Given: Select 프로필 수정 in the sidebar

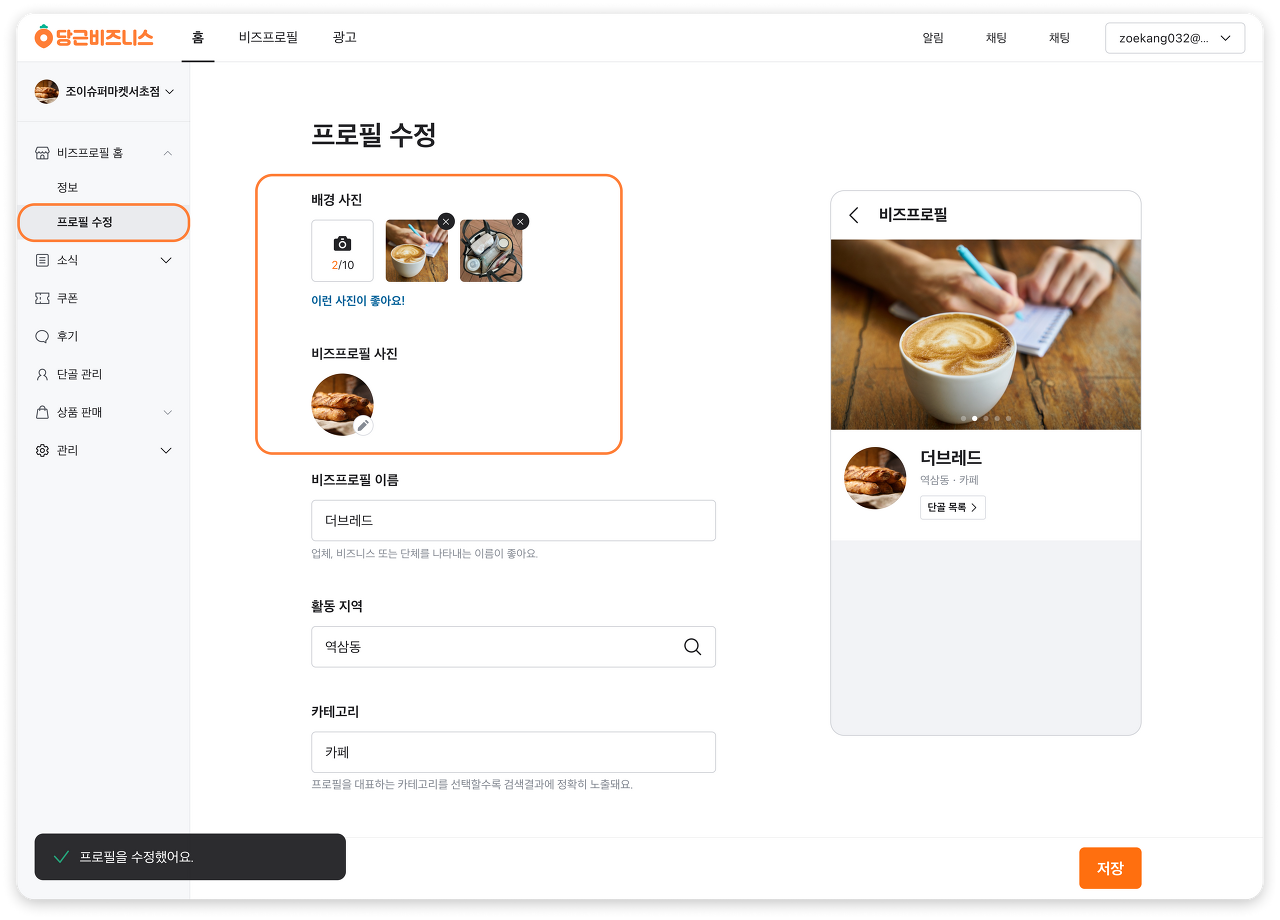Looking at the screenshot, I should point(104,222).
